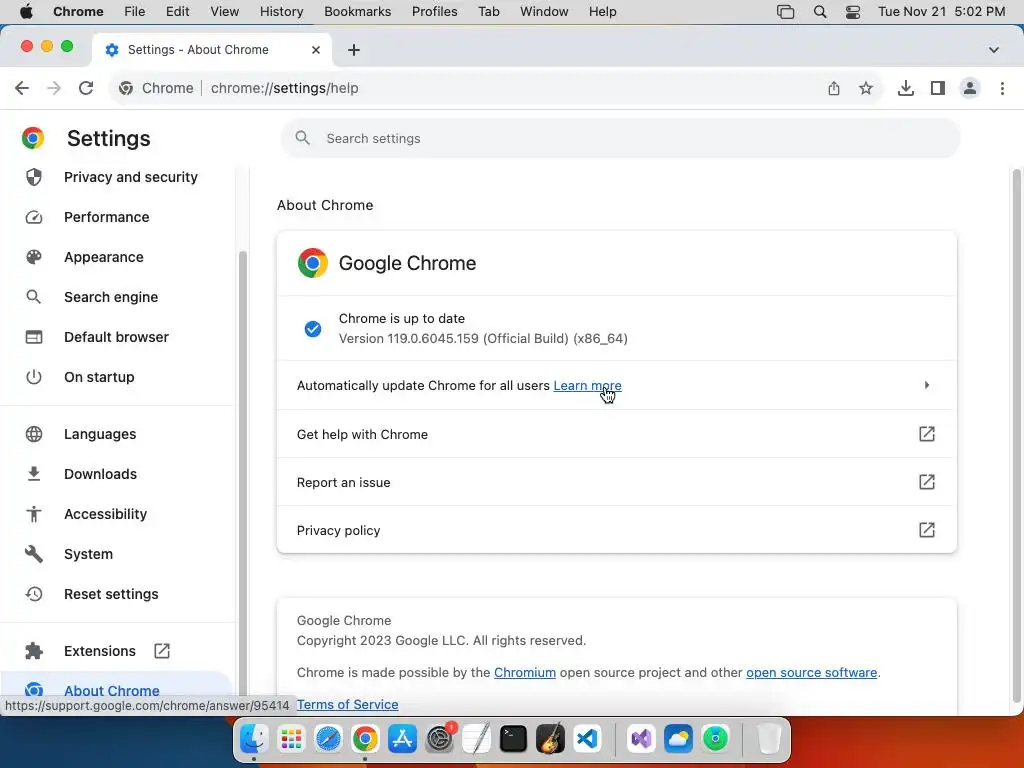Open the View menu
The height and width of the screenshot is (768, 1024).
[225, 12]
